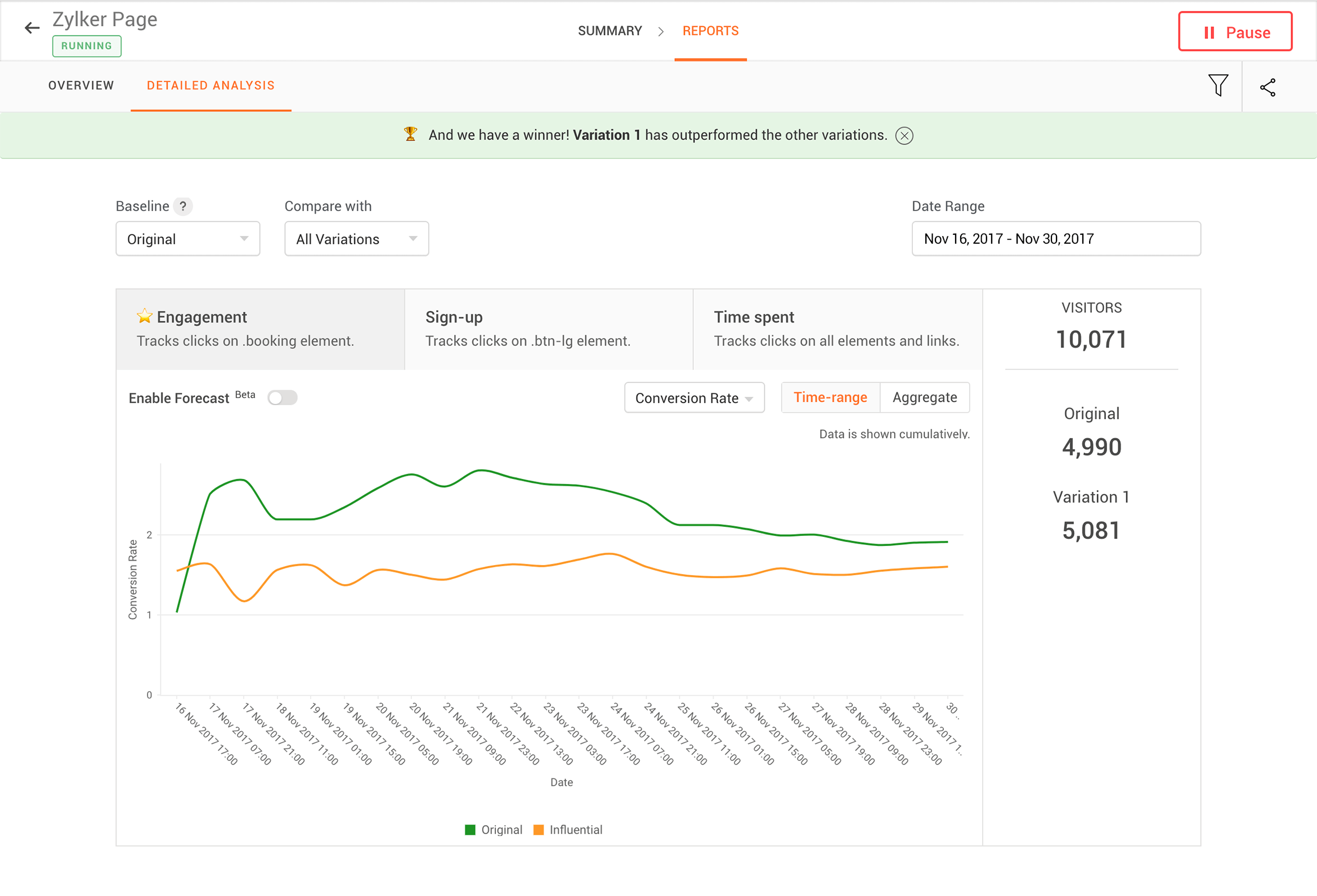The height and width of the screenshot is (896, 1317).
Task: Switch to the Overview tab
Action: pyautogui.click(x=80, y=86)
